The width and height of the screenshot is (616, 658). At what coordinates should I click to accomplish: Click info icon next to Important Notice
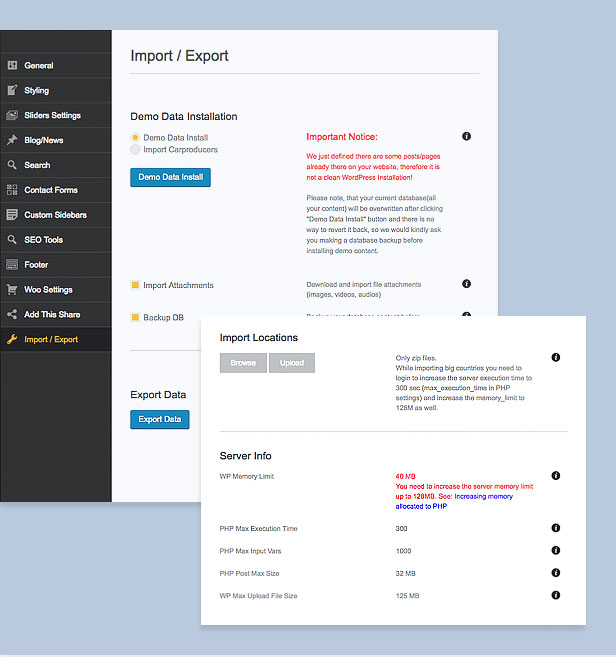point(466,136)
